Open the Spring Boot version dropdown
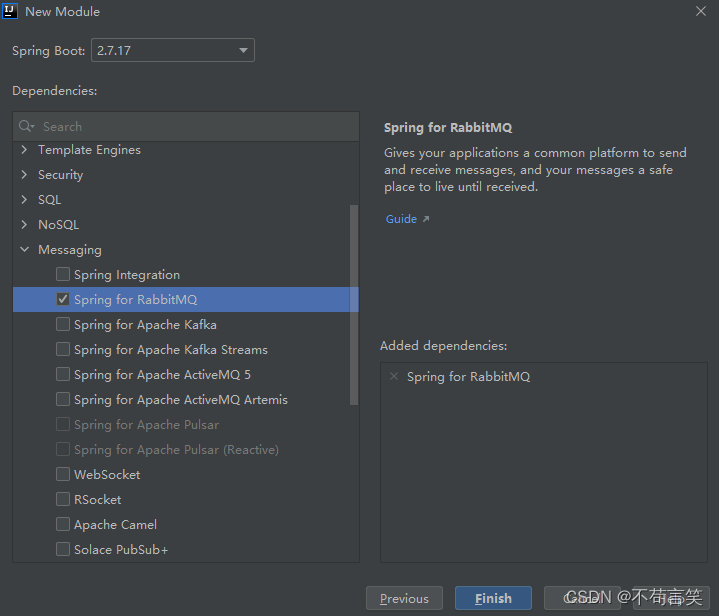The width and height of the screenshot is (719, 616). point(243,50)
